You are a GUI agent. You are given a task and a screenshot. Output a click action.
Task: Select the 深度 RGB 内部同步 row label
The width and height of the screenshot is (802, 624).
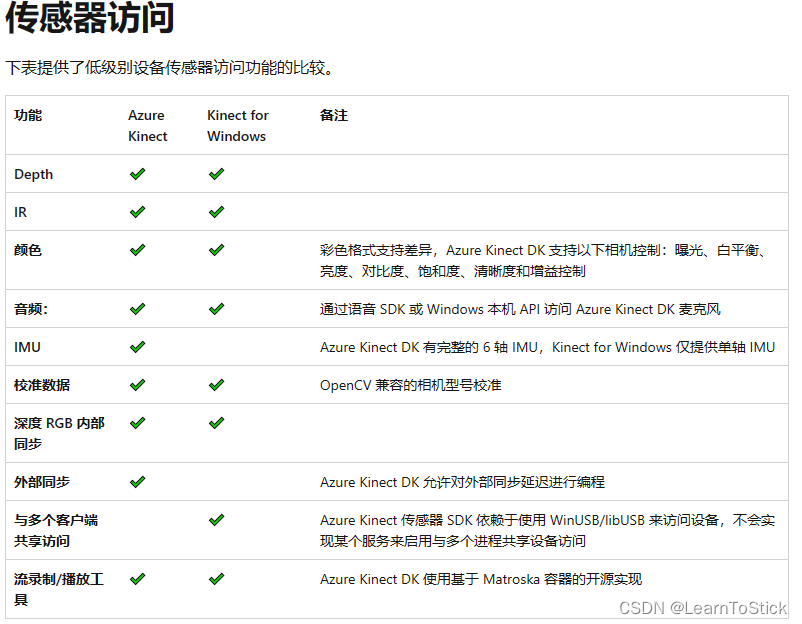coord(59,434)
